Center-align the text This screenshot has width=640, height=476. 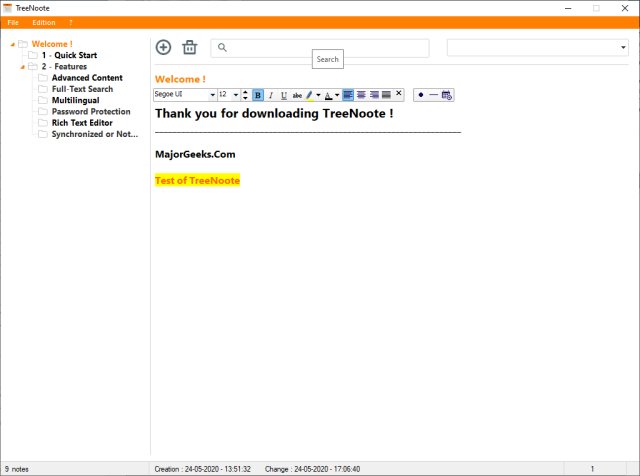pos(361,95)
